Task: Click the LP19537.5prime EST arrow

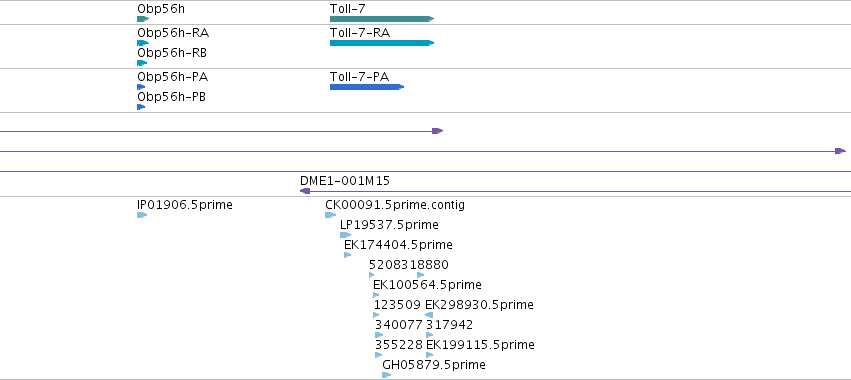Action: pyautogui.click(x=345, y=235)
